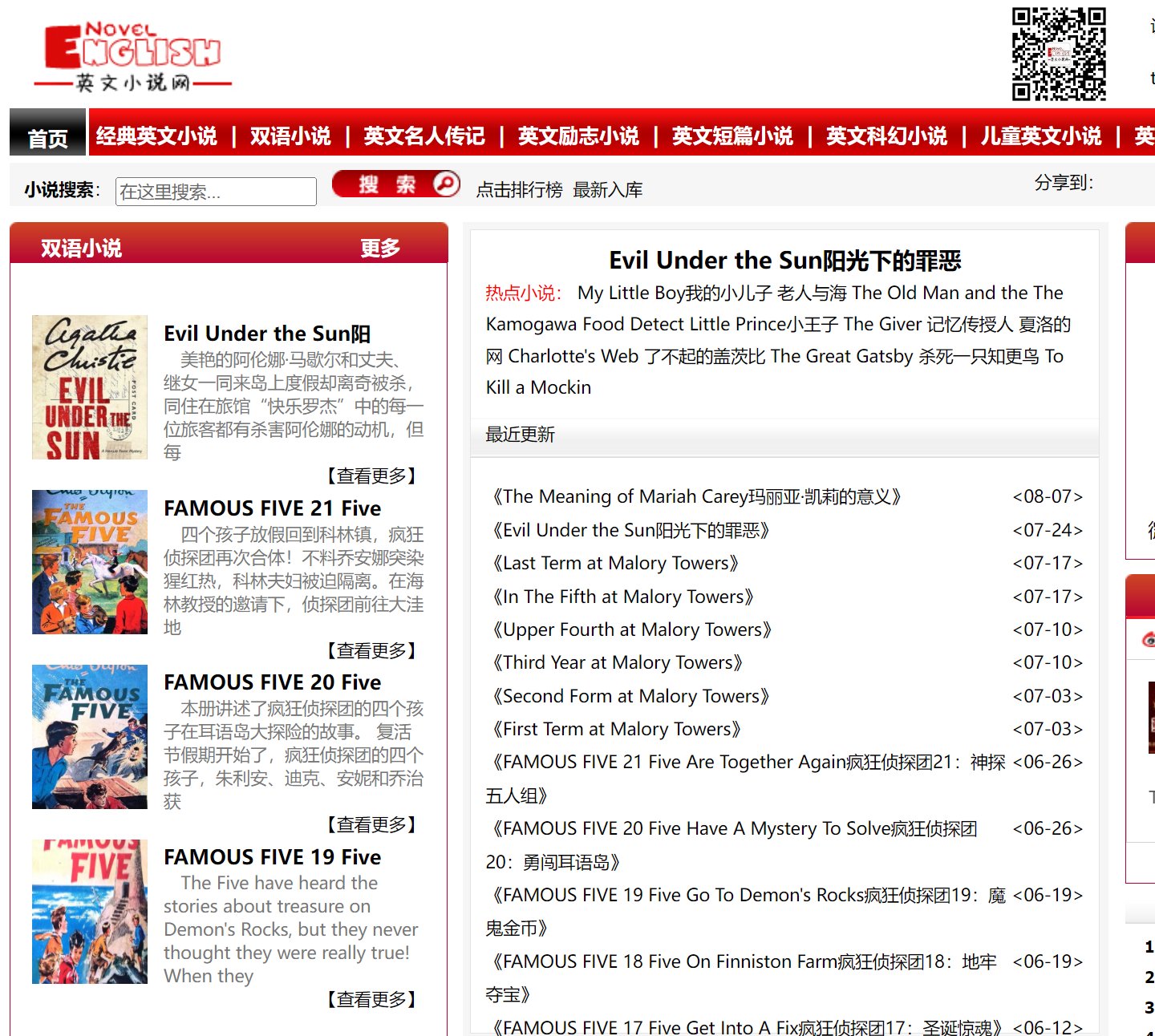Click the Novel English site logo

coord(132,56)
